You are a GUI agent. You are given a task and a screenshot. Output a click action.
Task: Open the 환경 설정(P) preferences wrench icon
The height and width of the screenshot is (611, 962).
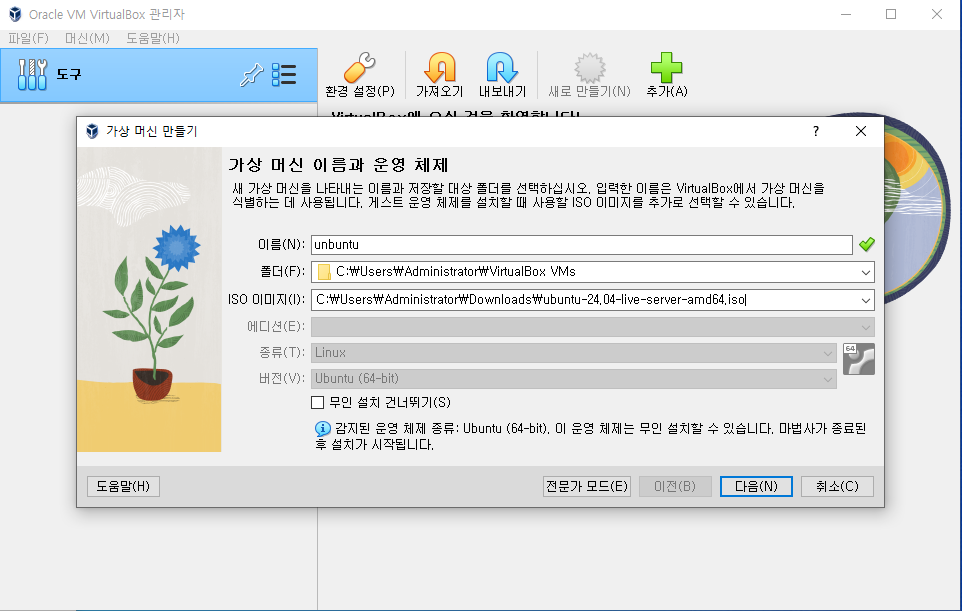pyautogui.click(x=360, y=67)
